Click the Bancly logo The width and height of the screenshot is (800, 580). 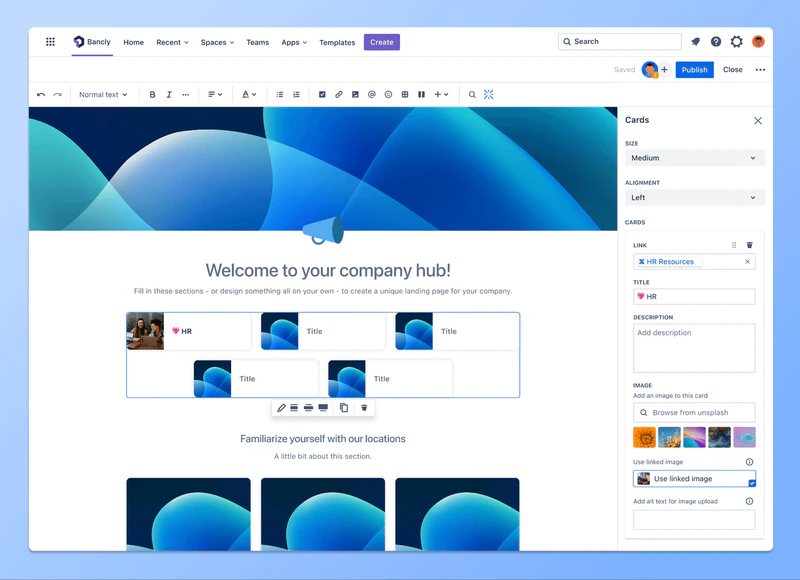pos(92,42)
